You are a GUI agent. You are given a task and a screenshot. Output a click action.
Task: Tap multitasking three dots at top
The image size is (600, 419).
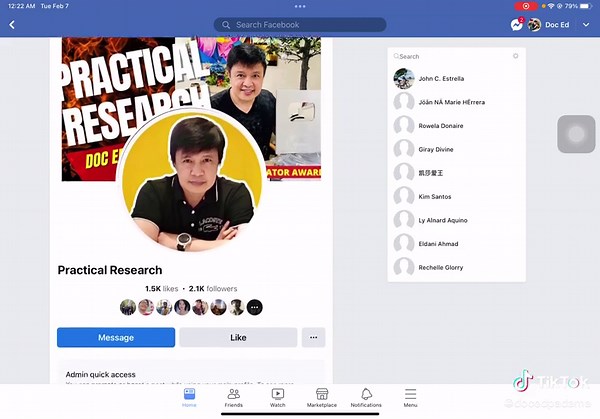tap(300, 6)
